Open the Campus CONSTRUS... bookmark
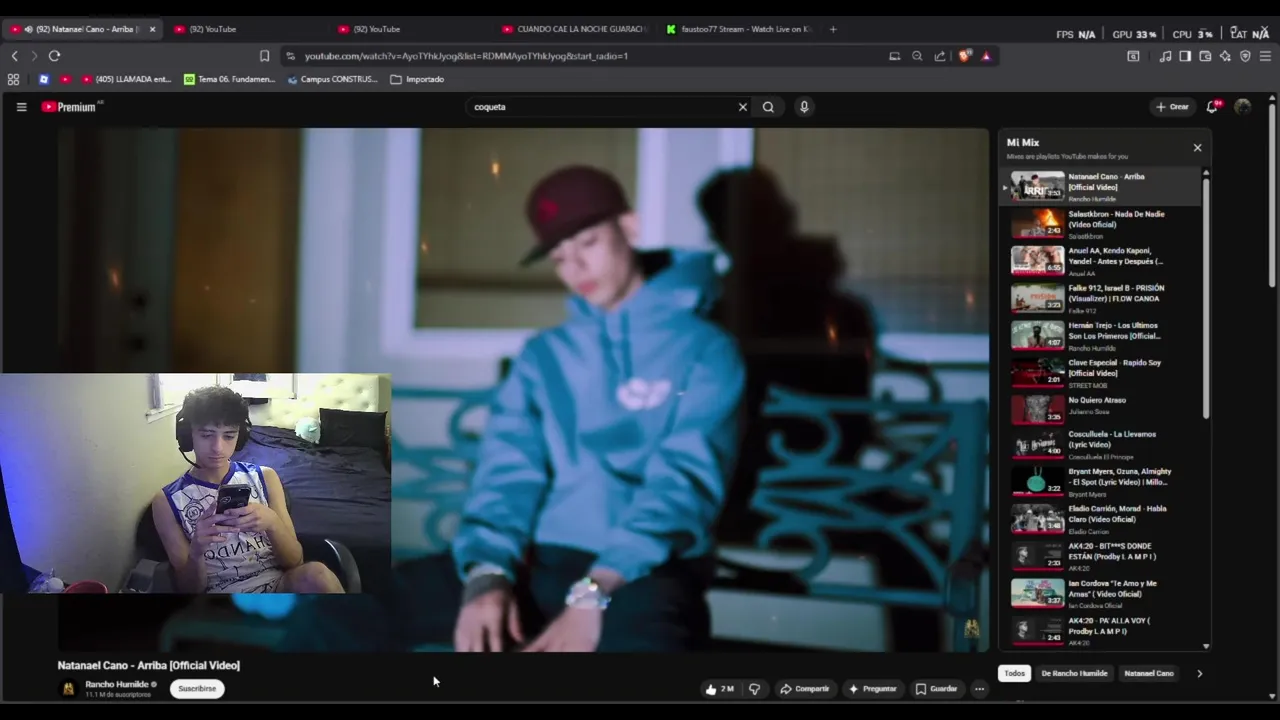 [x=332, y=79]
